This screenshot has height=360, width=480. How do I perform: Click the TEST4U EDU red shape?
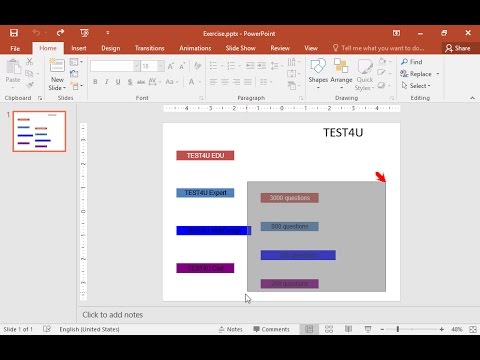point(205,155)
